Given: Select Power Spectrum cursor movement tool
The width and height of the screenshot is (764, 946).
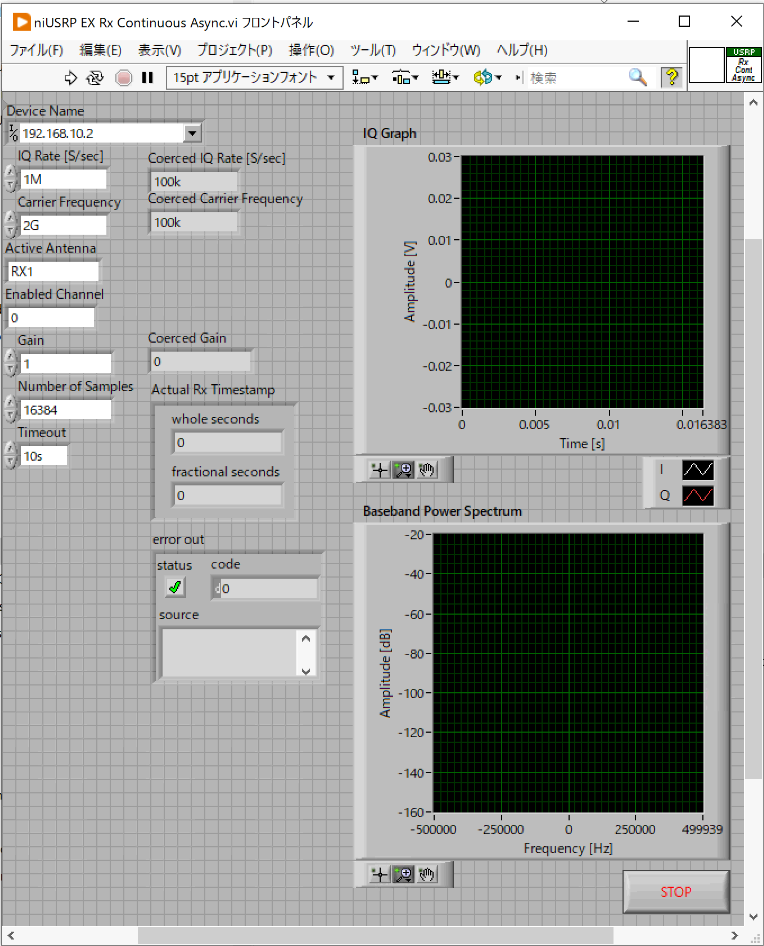Looking at the screenshot, I should (x=380, y=874).
